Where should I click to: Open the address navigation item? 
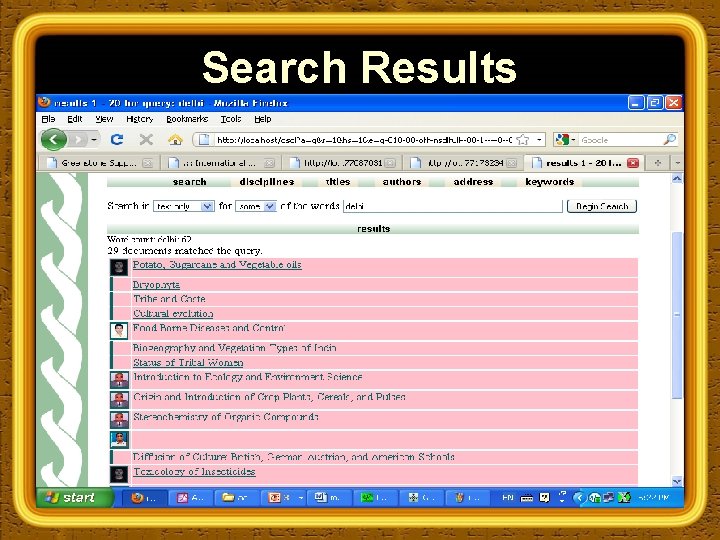[473, 182]
